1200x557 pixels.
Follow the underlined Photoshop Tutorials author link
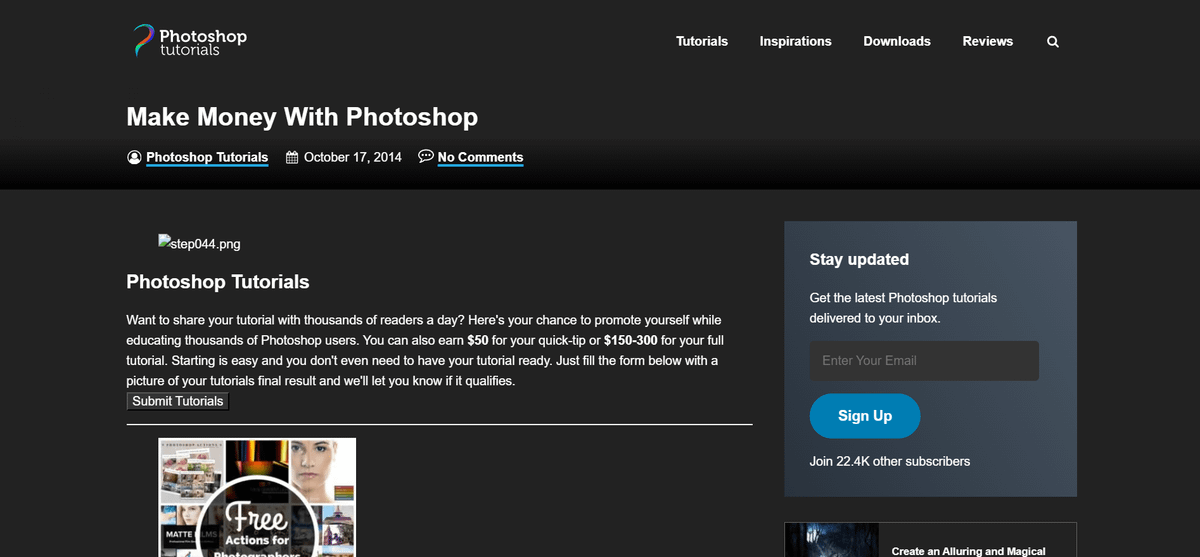click(x=207, y=157)
